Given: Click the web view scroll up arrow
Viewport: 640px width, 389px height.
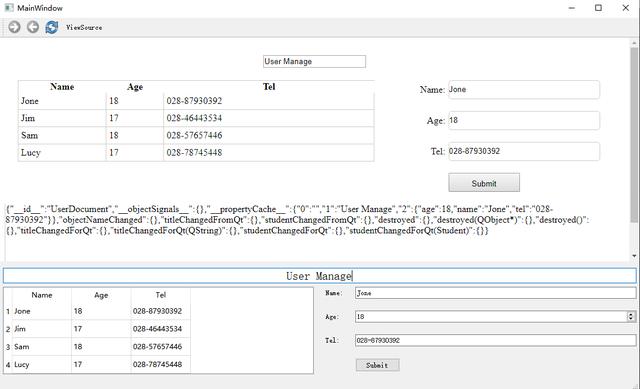Looking at the screenshot, I should point(634,42).
